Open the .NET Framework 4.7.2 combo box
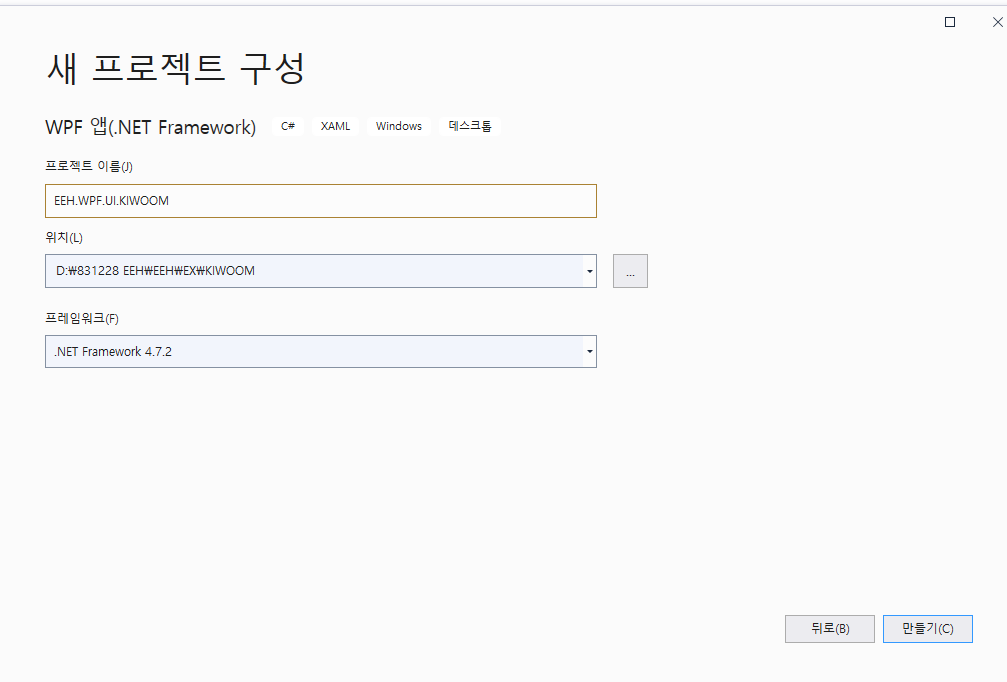Viewport: 1007px width, 682px height. [320, 351]
